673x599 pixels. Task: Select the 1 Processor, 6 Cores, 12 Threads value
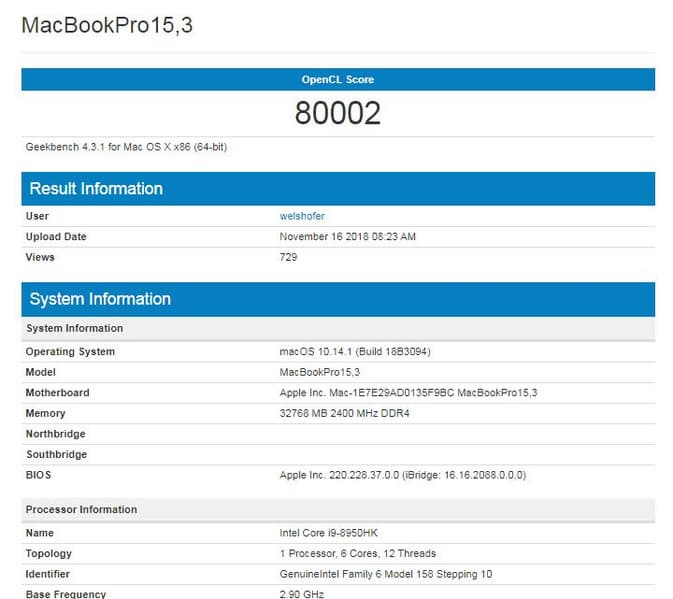[x=358, y=554]
